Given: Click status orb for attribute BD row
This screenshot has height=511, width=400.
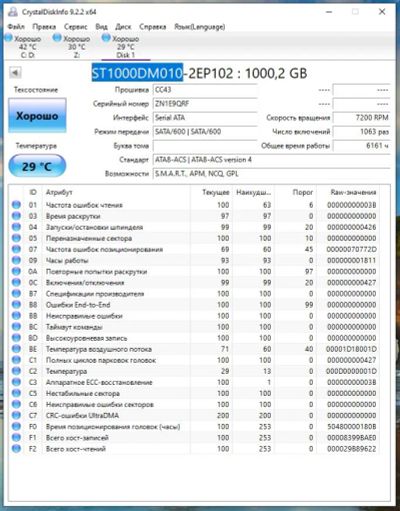Looking at the screenshot, I should click(16, 338).
